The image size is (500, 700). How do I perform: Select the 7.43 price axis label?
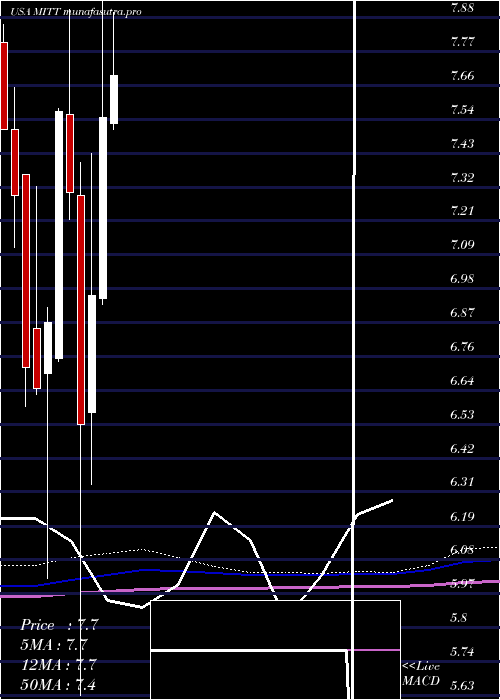pos(462,144)
